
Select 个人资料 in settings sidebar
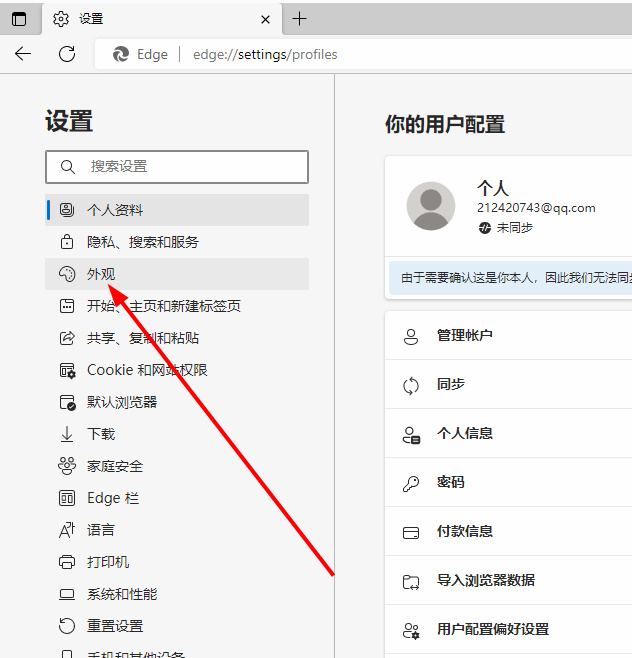pyautogui.click(x=115, y=210)
